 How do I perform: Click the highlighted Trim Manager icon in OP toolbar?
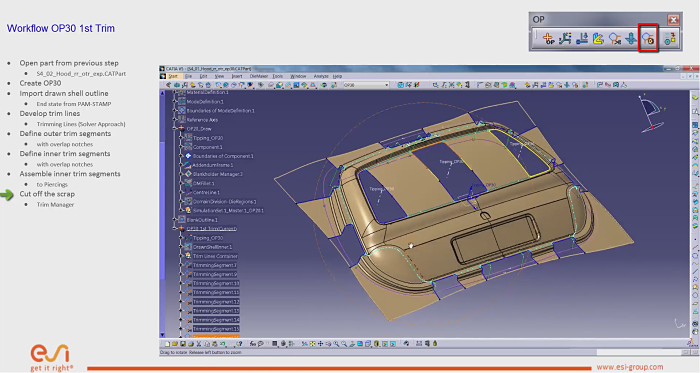[x=648, y=39]
